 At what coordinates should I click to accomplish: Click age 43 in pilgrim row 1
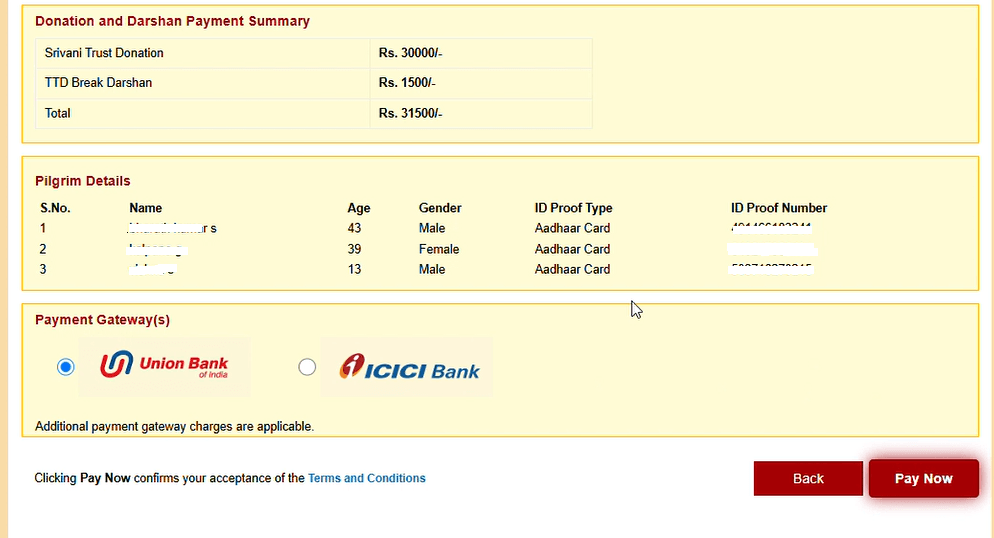pos(354,228)
